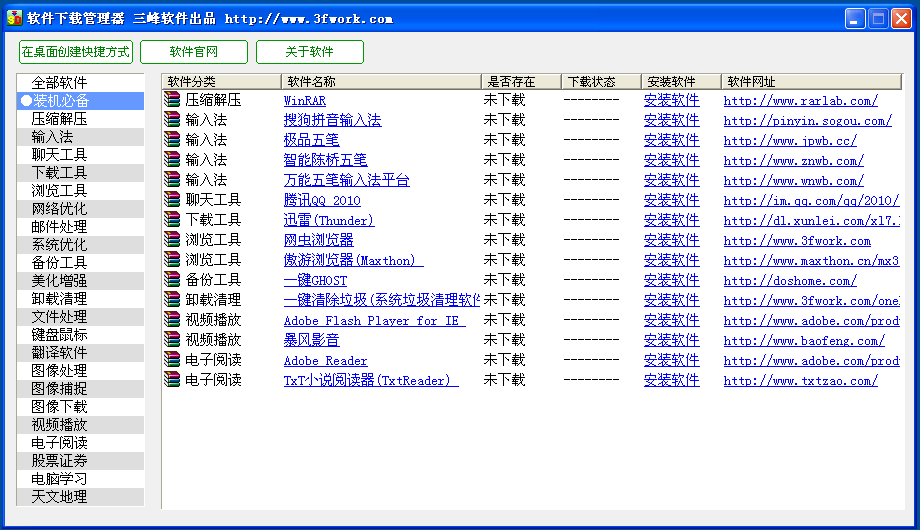Click the icon in the Adobe Reader row
Screen dimensions: 920x530
172,360
